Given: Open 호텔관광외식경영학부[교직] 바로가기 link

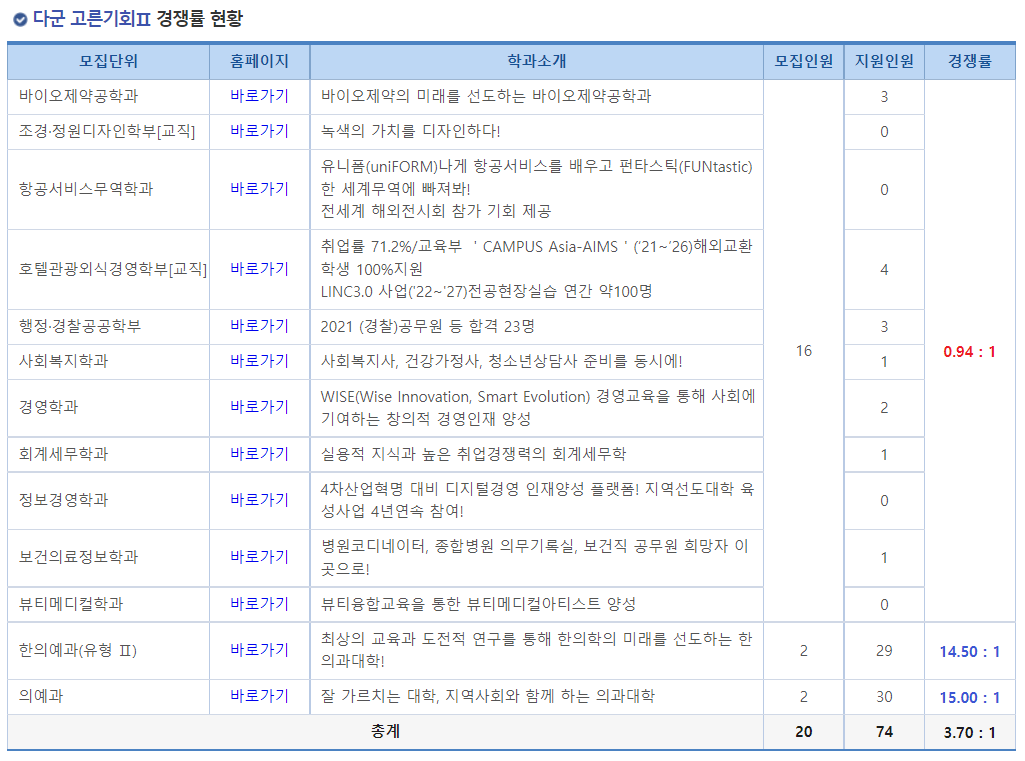Looking at the screenshot, I should pyautogui.click(x=258, y=268).
